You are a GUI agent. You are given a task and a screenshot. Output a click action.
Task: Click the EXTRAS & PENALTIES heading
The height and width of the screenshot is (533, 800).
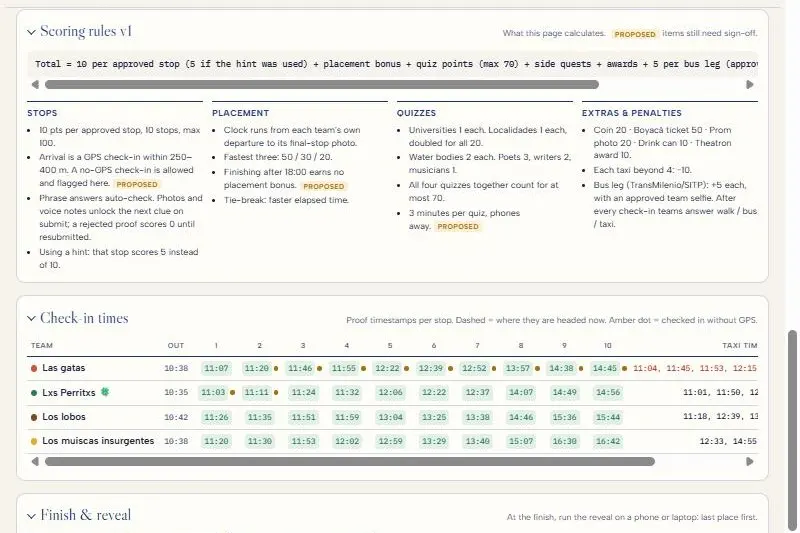632,113
